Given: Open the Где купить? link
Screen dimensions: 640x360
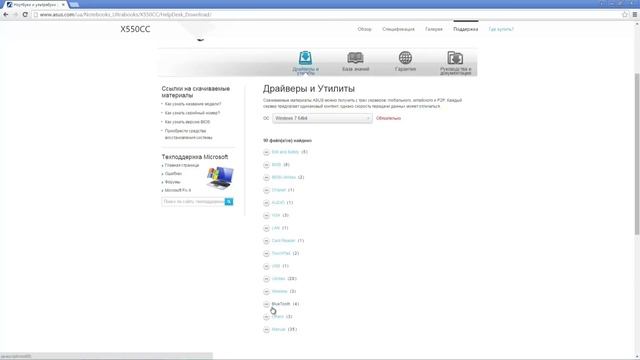Looking at the screenshot, I should (501, 29).
